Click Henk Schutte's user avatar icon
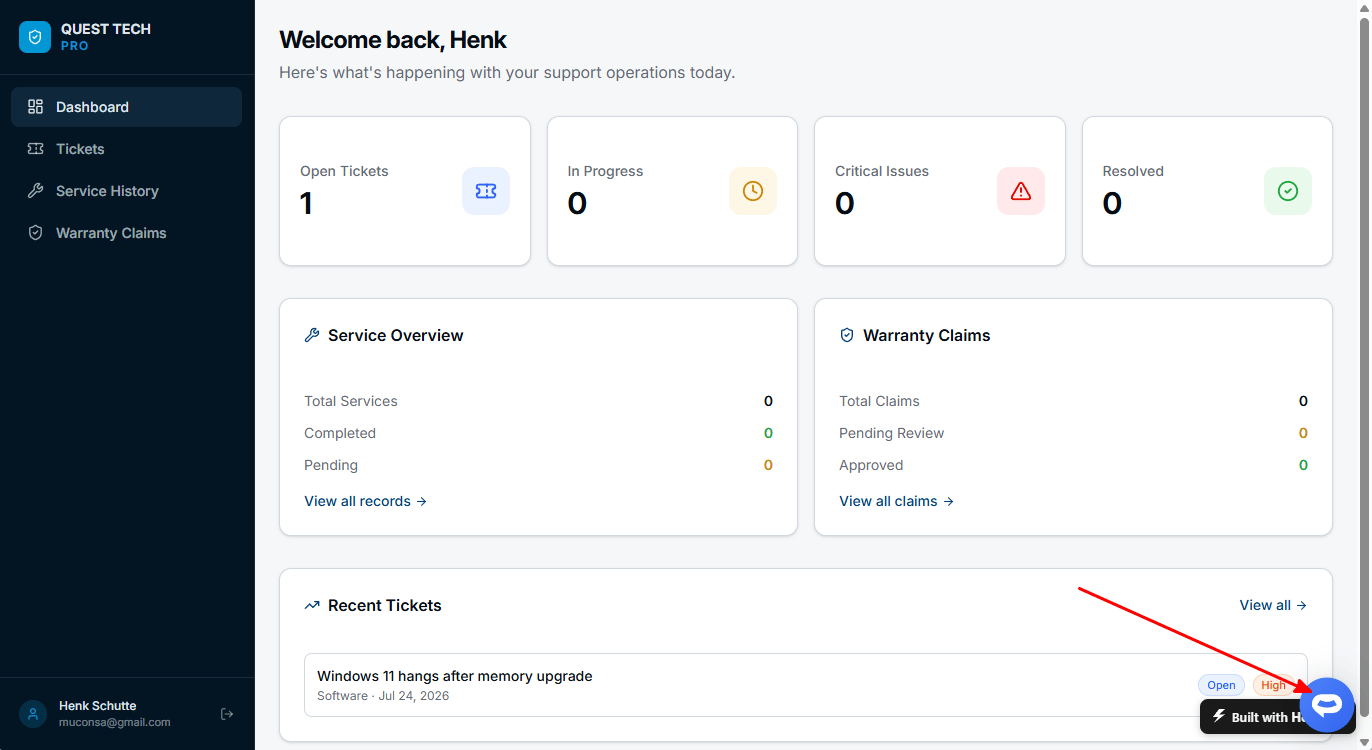 coord(33,714)
